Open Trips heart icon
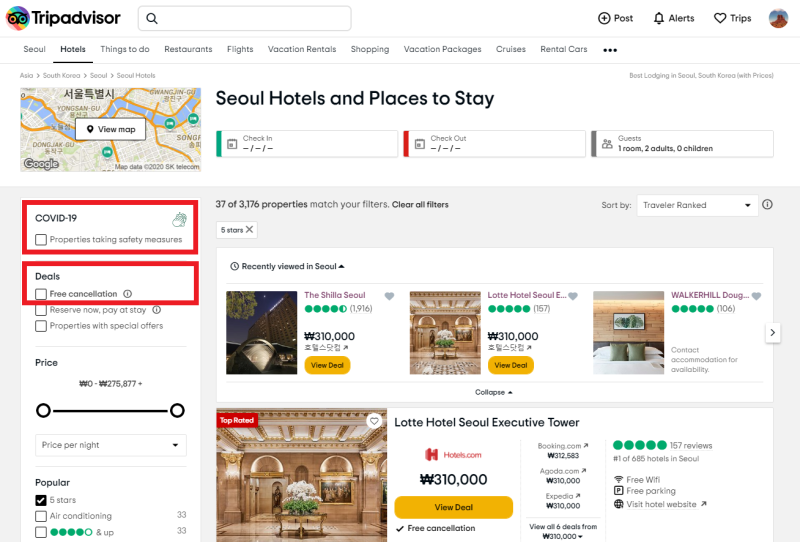 pos(720,18)
